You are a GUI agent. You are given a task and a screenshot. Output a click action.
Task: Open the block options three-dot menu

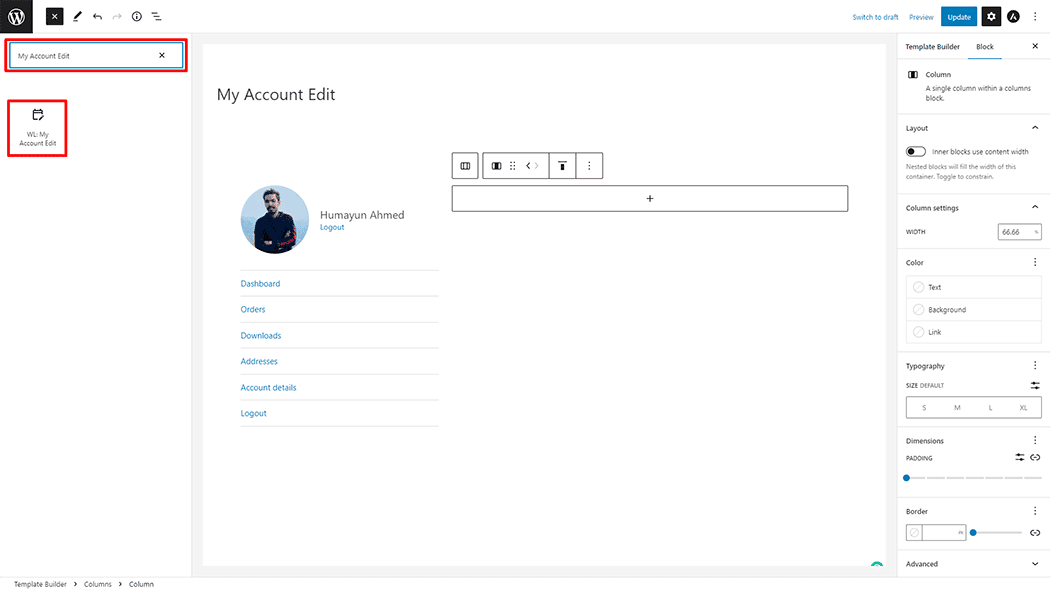pos(589,165)
